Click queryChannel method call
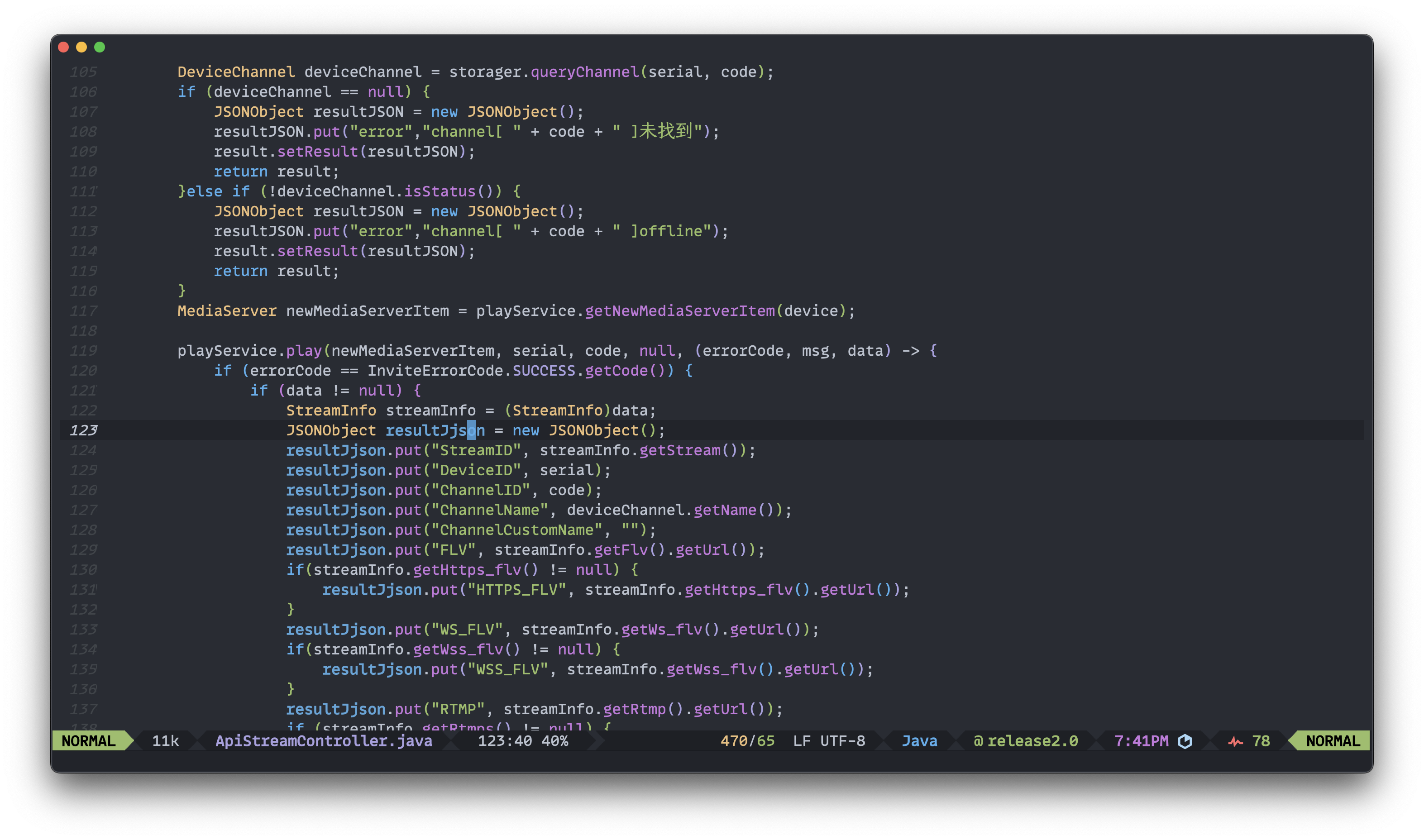This screenshot has width=1424, height=840. click(x=585, y=72)
